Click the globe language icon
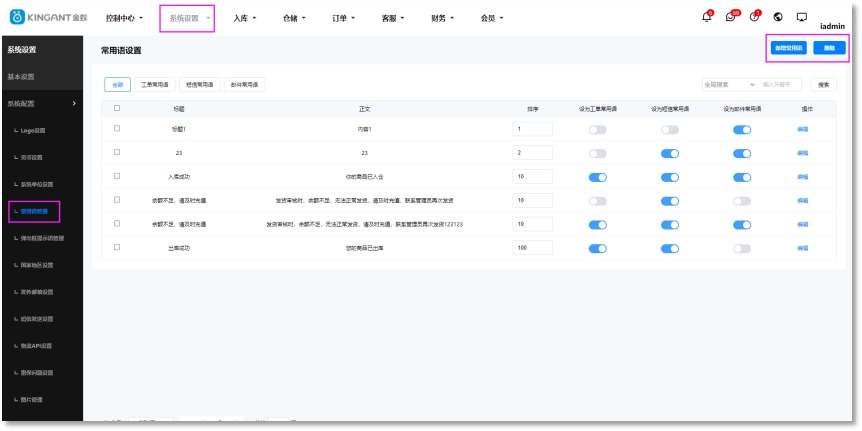Screen dimensions: 862x431 tap(778, 17)
